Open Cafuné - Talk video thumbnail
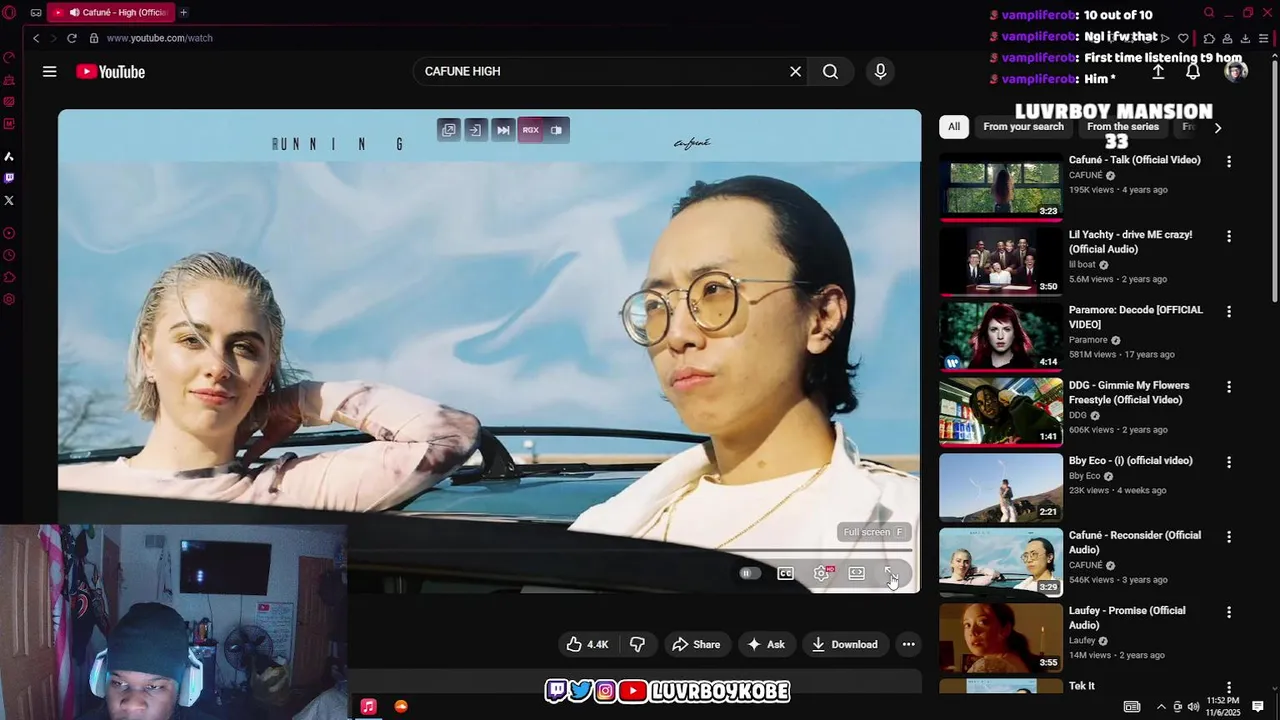The width and height of the screenshot is (1280, 720). pos(1001,186)
